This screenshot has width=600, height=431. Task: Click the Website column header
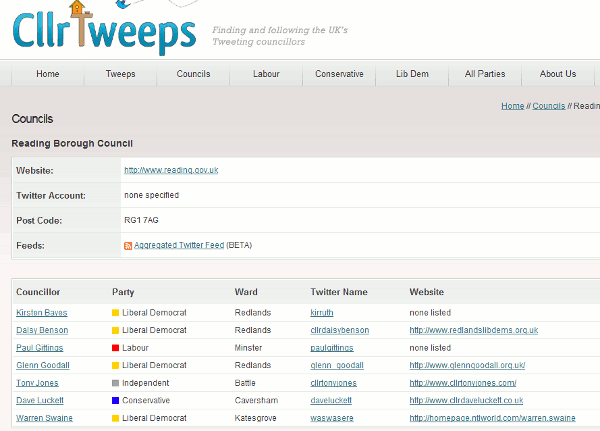point(427,292)
